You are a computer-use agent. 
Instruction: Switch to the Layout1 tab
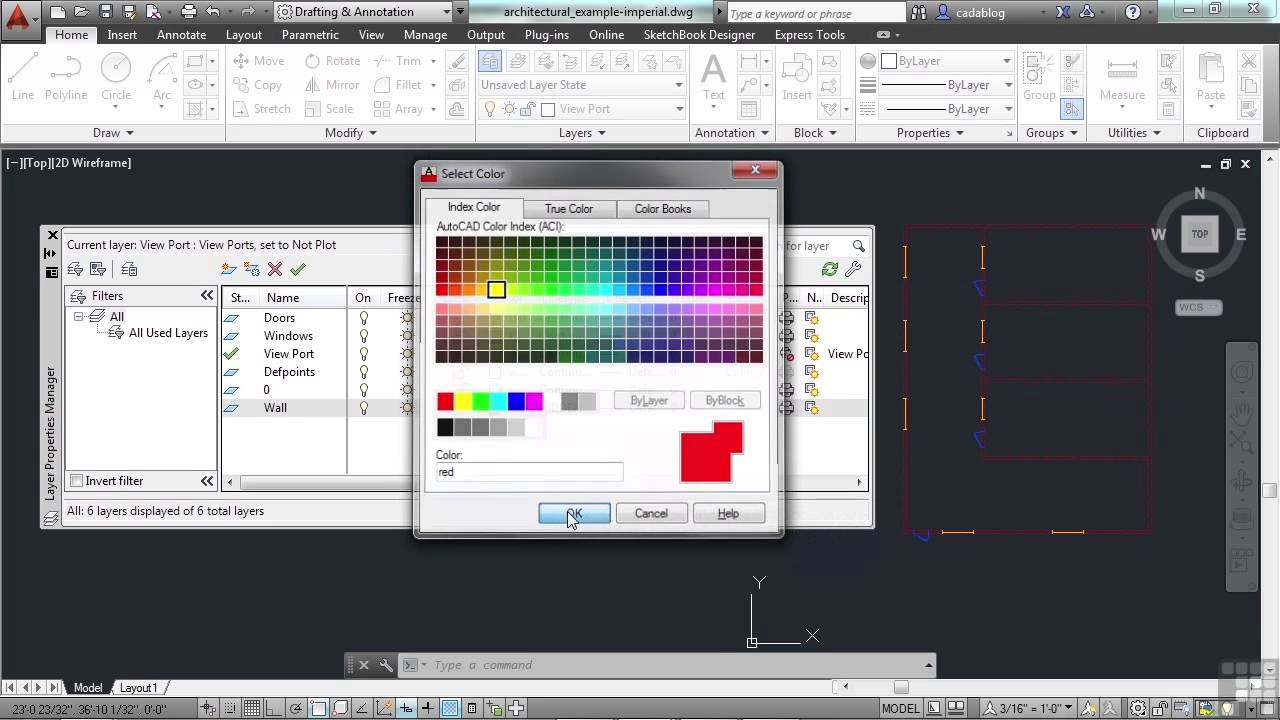(138, 688)
